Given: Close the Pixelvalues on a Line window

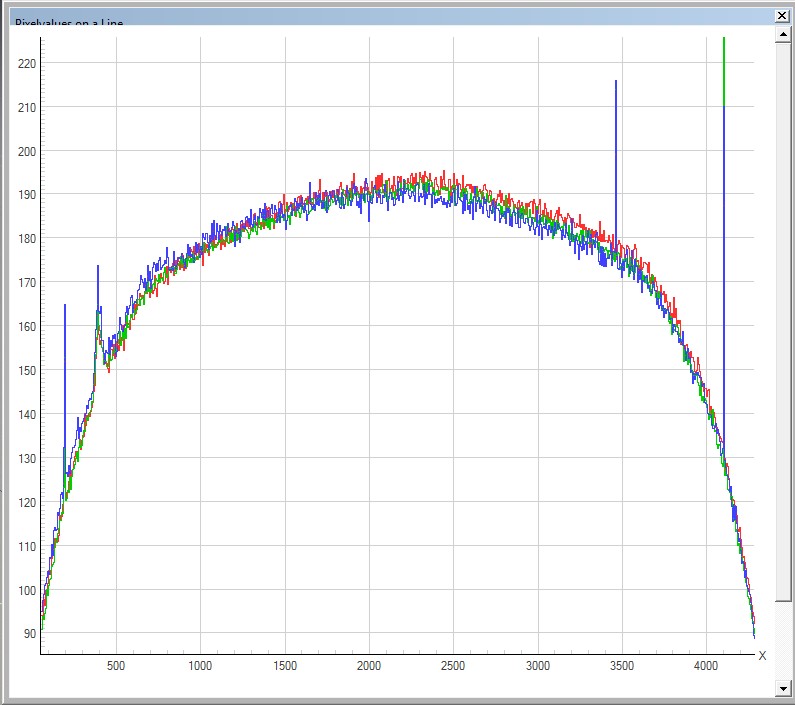Looking at the screenshot, I should pos(782,16).
